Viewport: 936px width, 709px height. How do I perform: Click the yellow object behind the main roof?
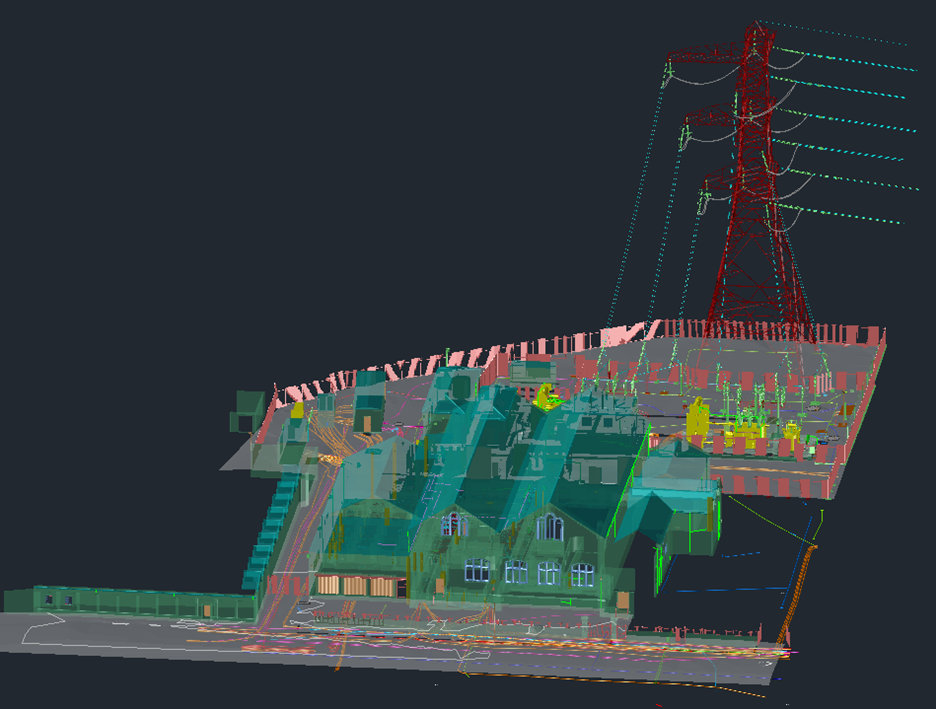point(546,396)
